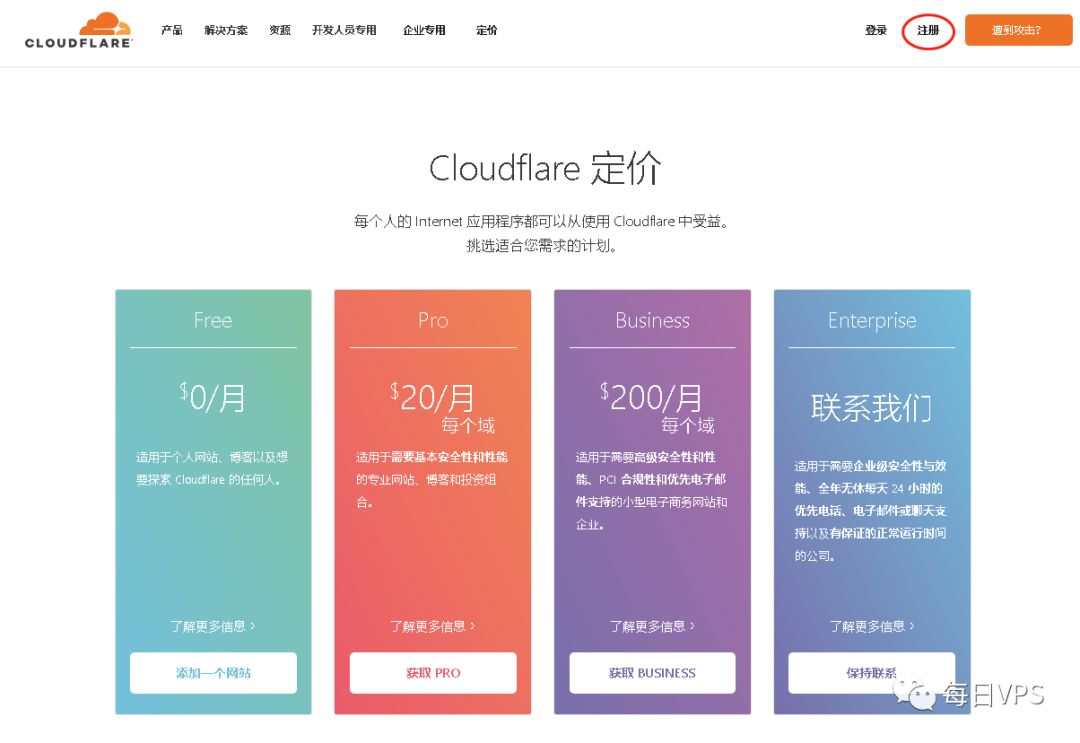Click 添加一个网站 in the Free plan
1080x743 pixels.
pyautogui.click(x=213, y=673)
